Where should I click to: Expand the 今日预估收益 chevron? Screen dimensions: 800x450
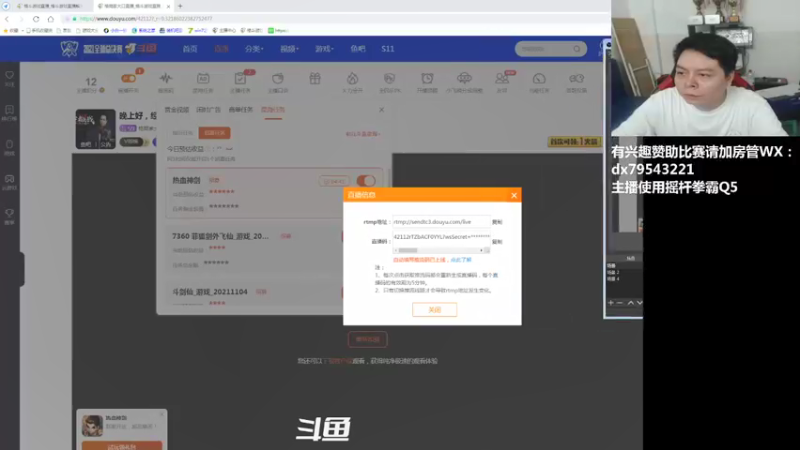point(229,149)
